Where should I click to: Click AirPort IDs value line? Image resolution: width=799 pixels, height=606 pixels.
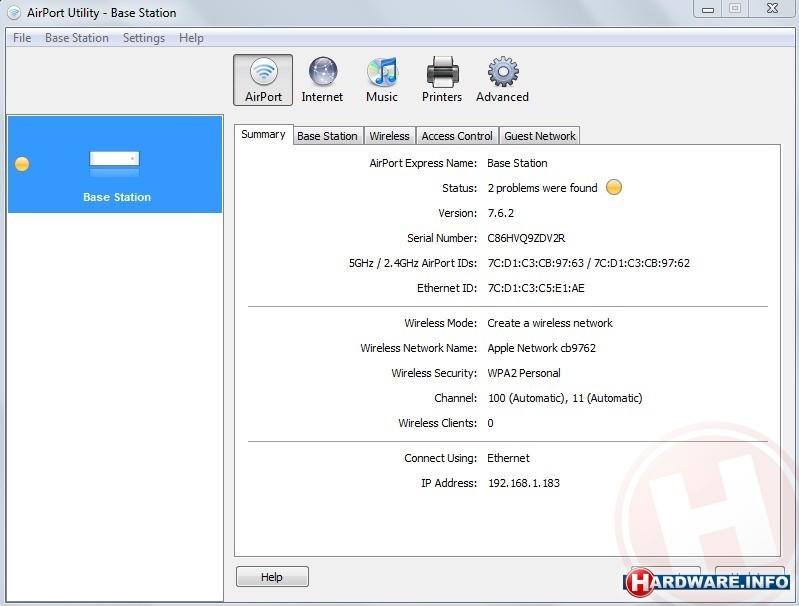(x=589, y=263)
